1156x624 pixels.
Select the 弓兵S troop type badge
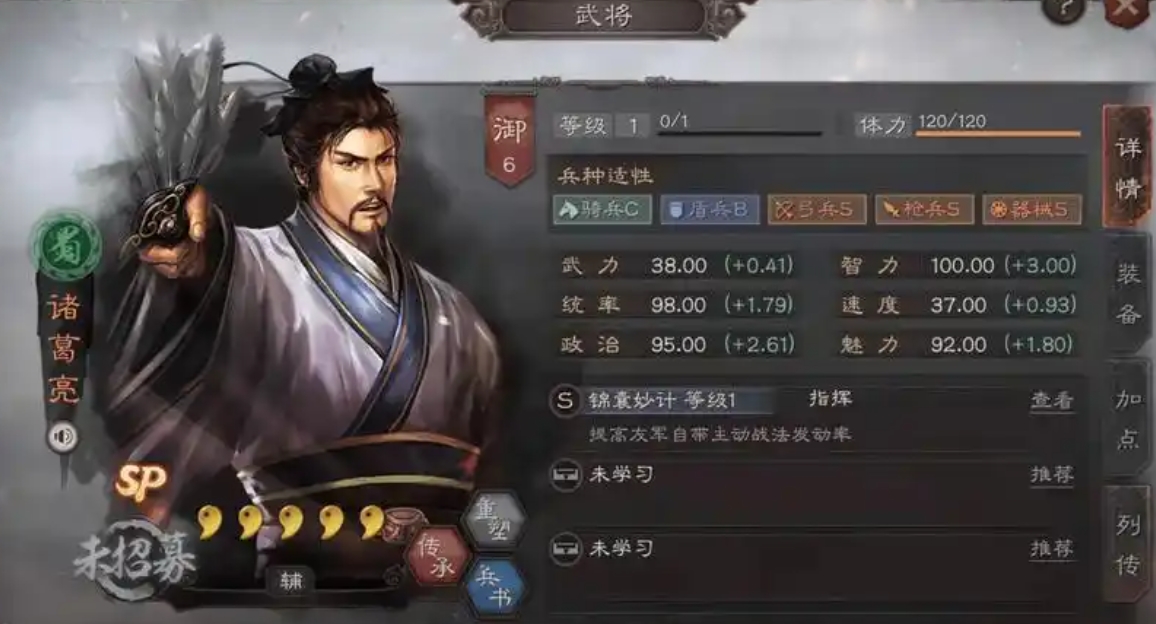(x=816, y=209)
